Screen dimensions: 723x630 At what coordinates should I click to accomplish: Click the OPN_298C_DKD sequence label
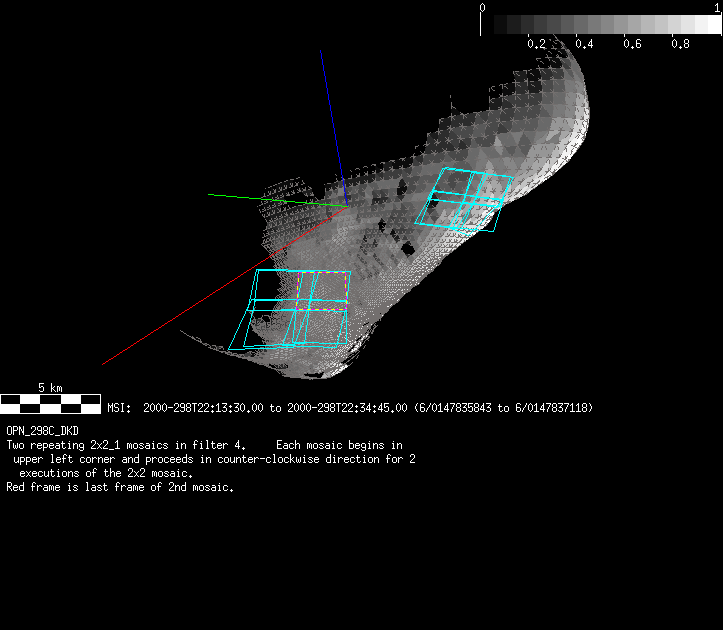coord(42,431)
